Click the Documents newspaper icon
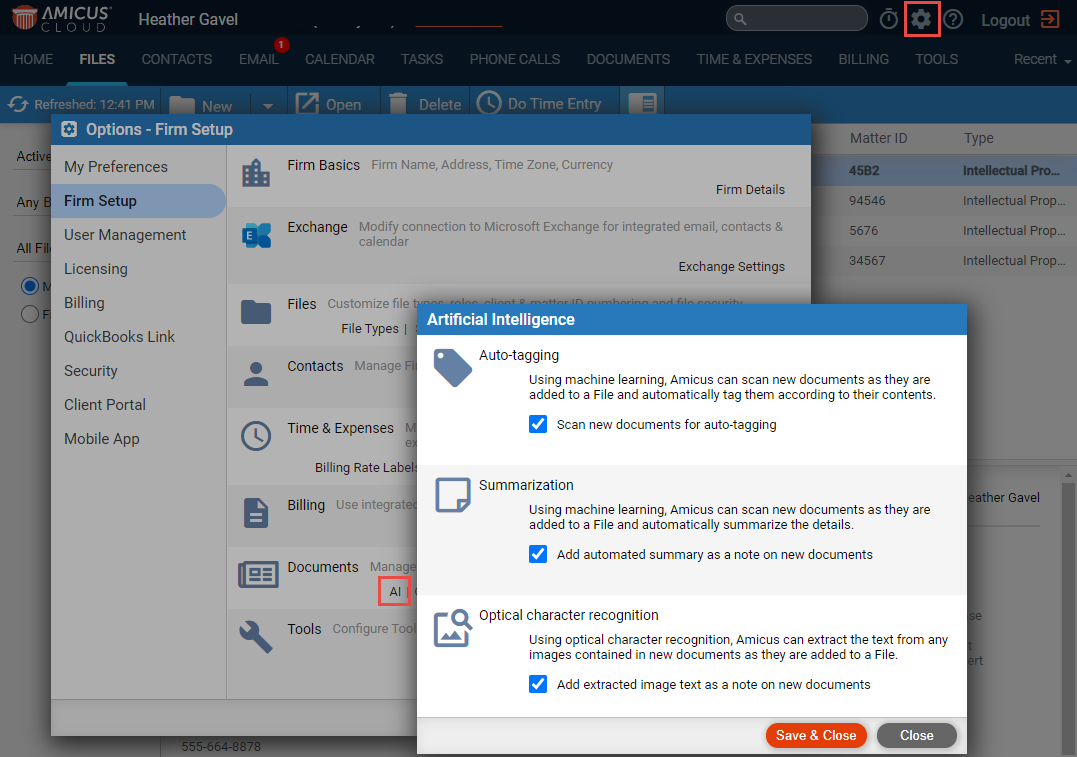1077x757 pixels. pyautogui.click(x=258, y=574)
